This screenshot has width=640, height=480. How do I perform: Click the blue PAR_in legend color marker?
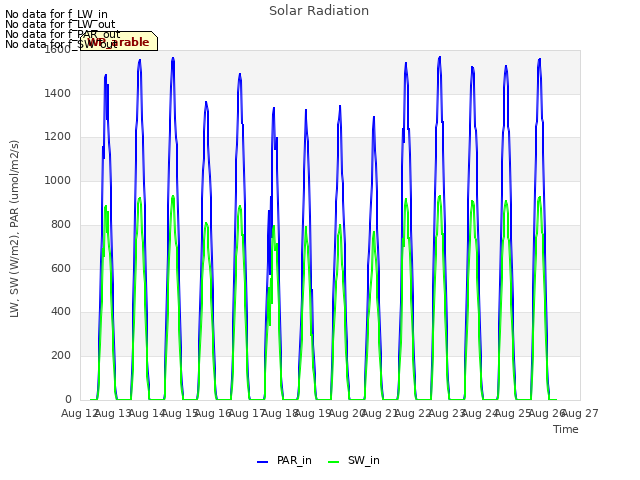pos(262,462)
